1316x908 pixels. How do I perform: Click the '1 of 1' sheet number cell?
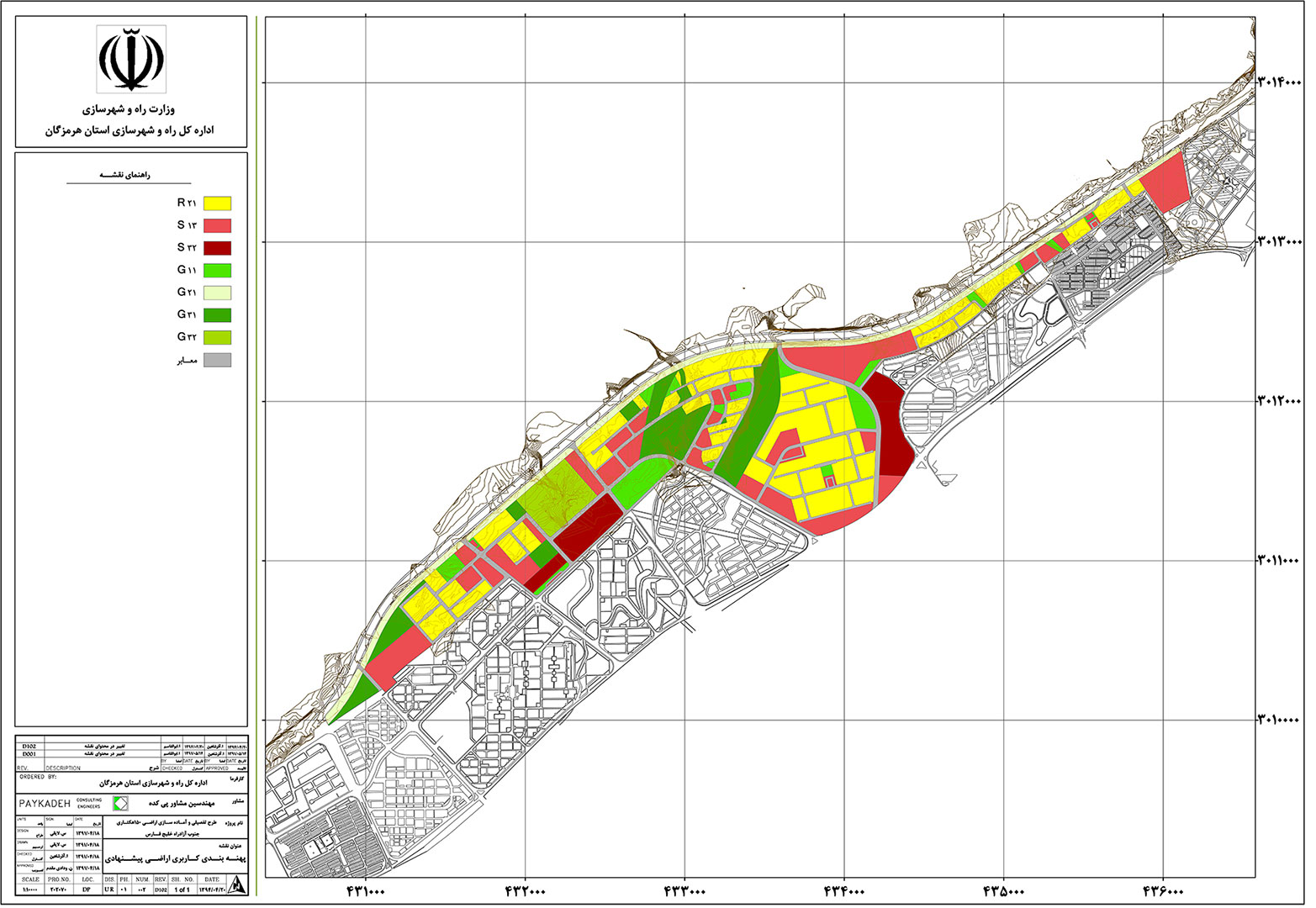pyautogui.click(x=182, y=889)
